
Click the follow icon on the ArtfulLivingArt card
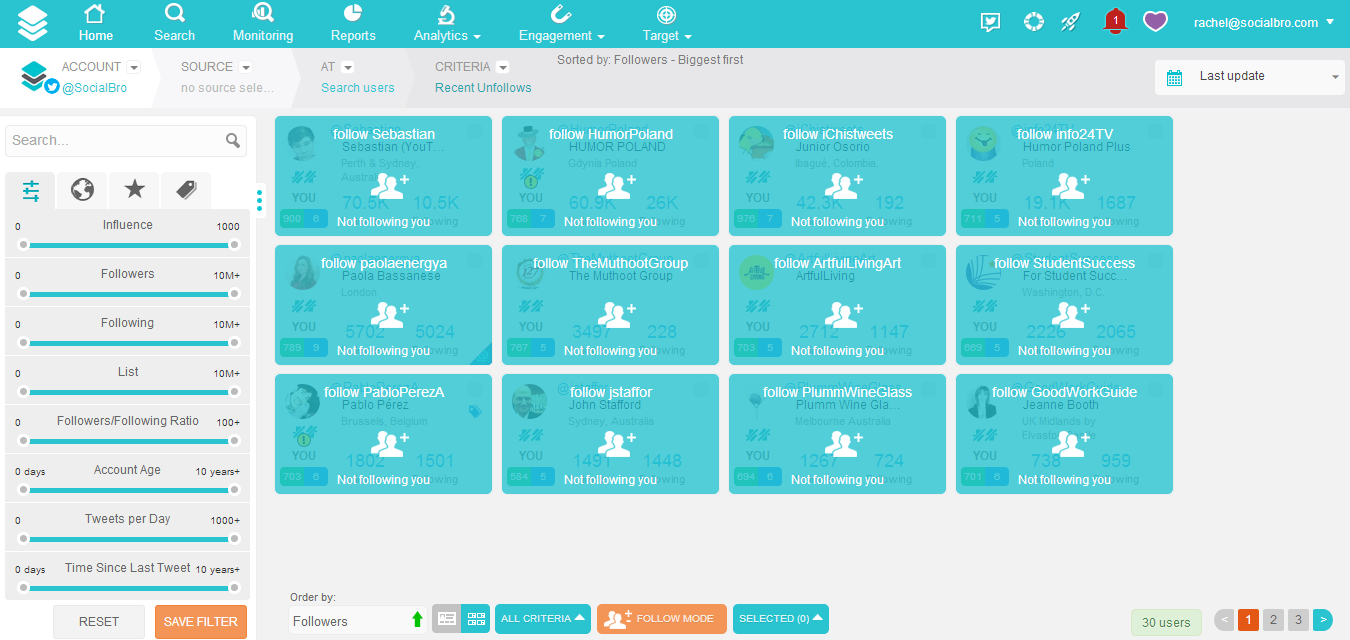[x=844, y=314]
